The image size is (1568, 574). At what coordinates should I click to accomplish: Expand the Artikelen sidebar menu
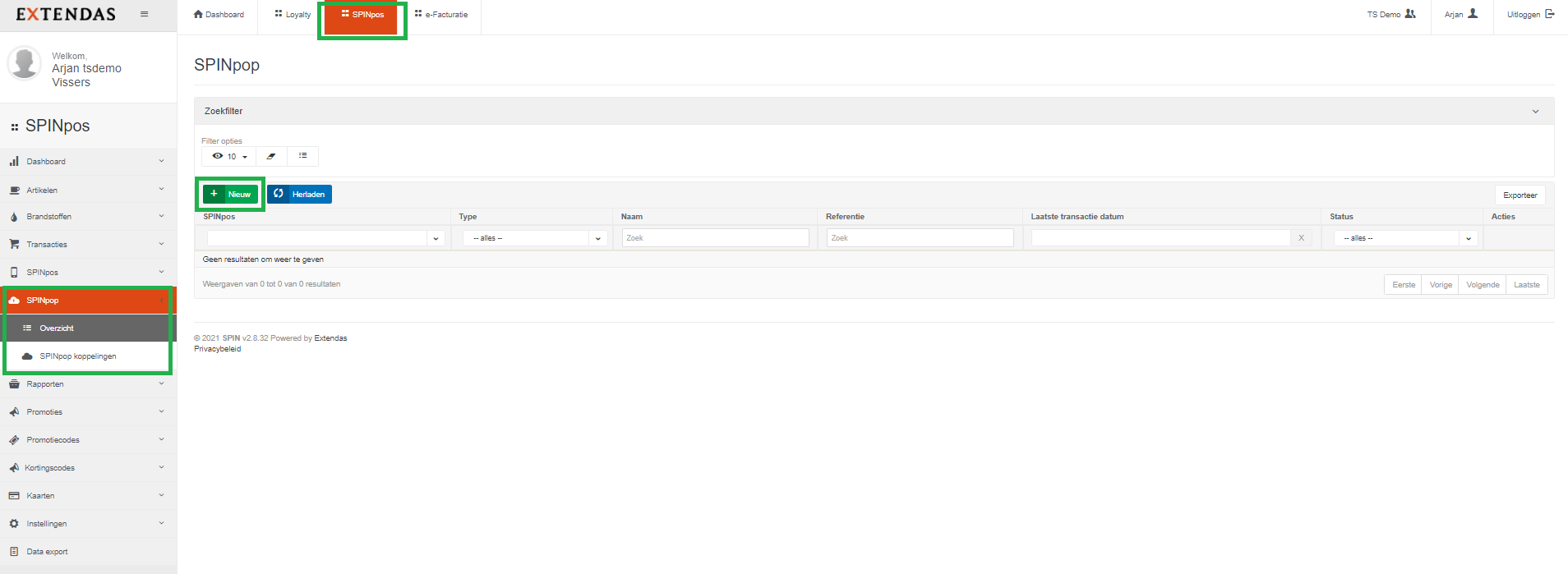(88, 190)
